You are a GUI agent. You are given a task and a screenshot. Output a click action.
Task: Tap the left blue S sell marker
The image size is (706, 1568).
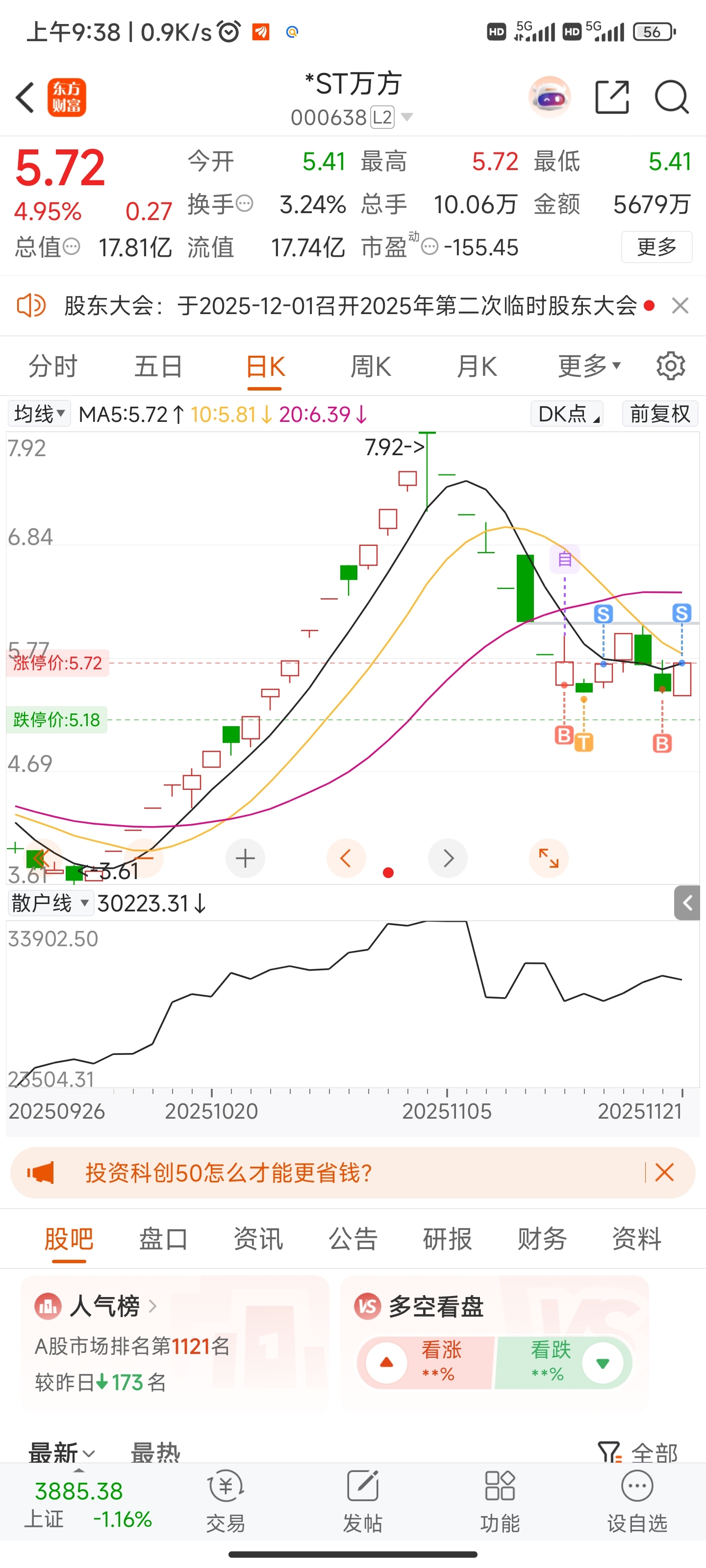click(x=603, y=614)
